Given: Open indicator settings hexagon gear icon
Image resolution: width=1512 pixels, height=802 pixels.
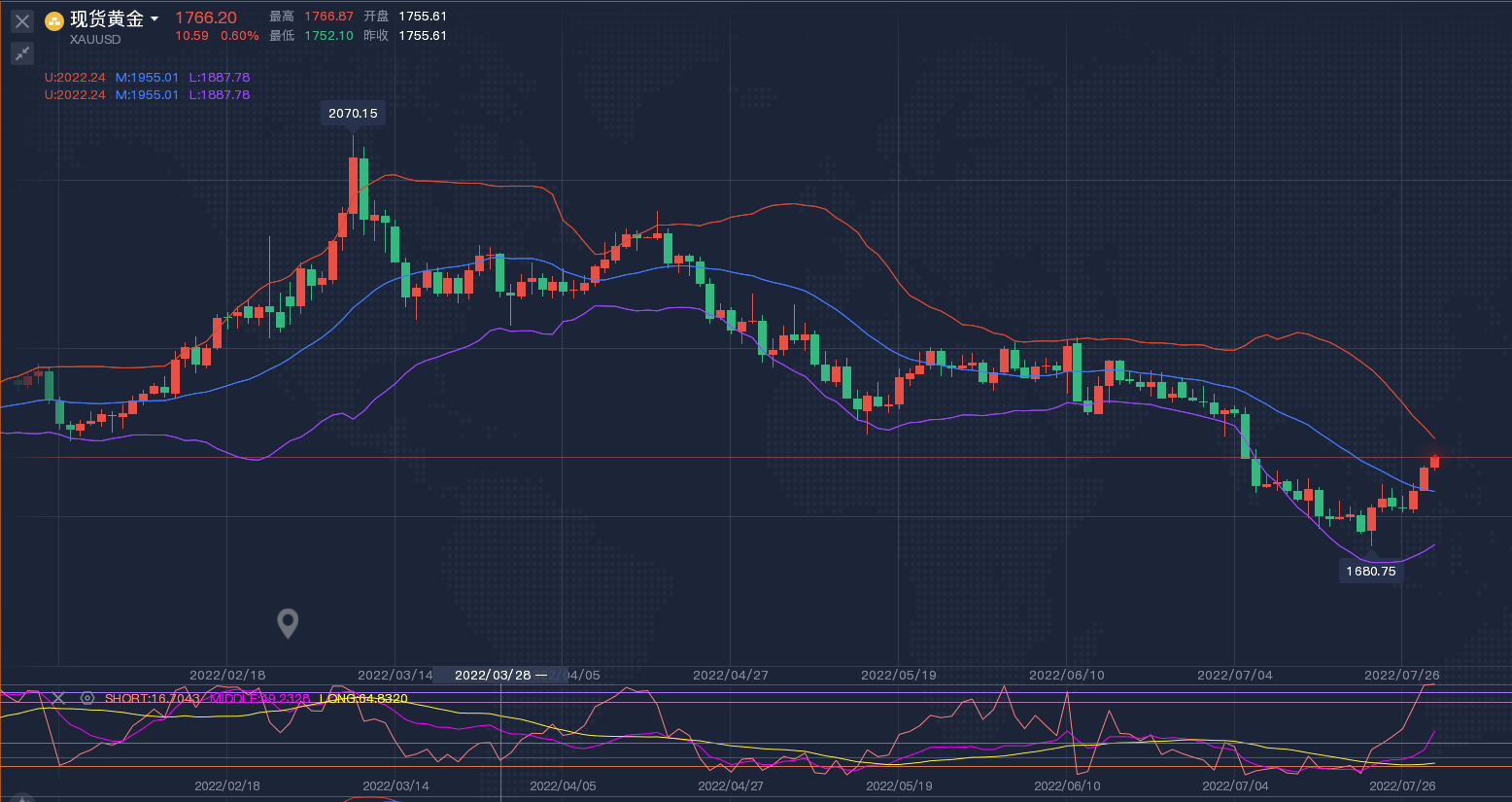Looking at the screenshot, I should pyautogui.click(x=87, y=698).
